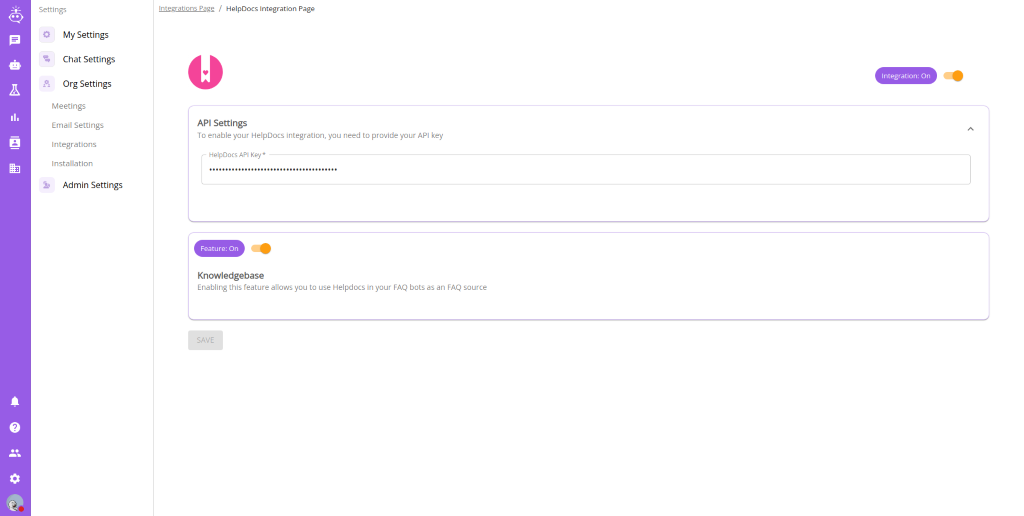Go back via Integrations Page breadcrumb
This screenshot has height=516, width=1024.
tap(187, 8)
